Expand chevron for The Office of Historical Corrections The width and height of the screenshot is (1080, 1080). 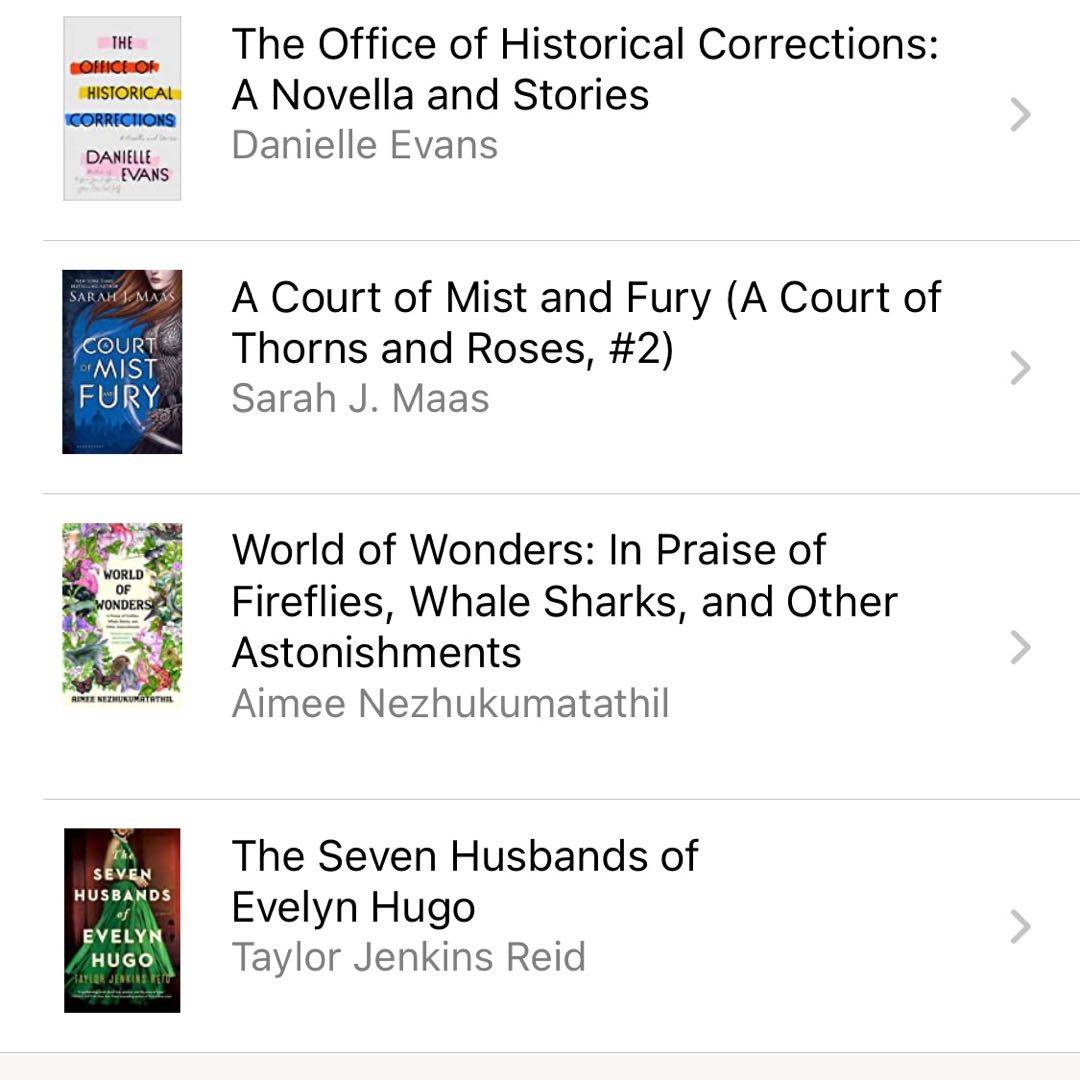[1020, 116]
